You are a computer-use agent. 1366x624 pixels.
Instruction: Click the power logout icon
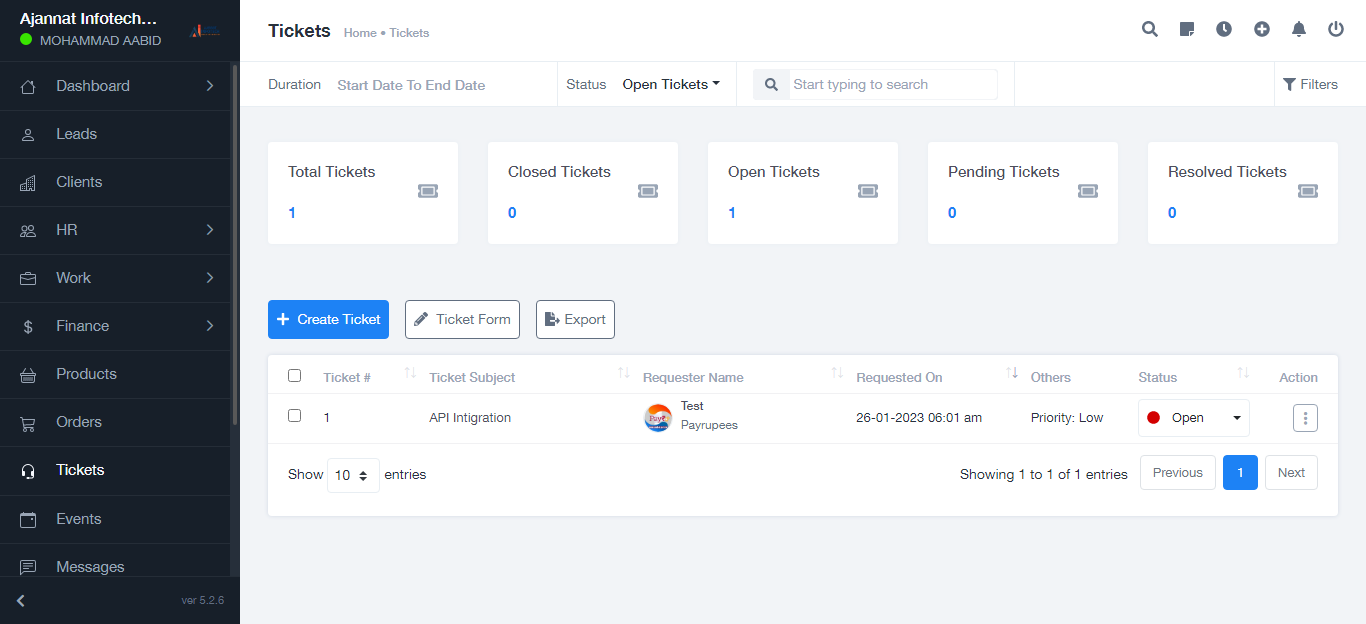pos(1336,29)
